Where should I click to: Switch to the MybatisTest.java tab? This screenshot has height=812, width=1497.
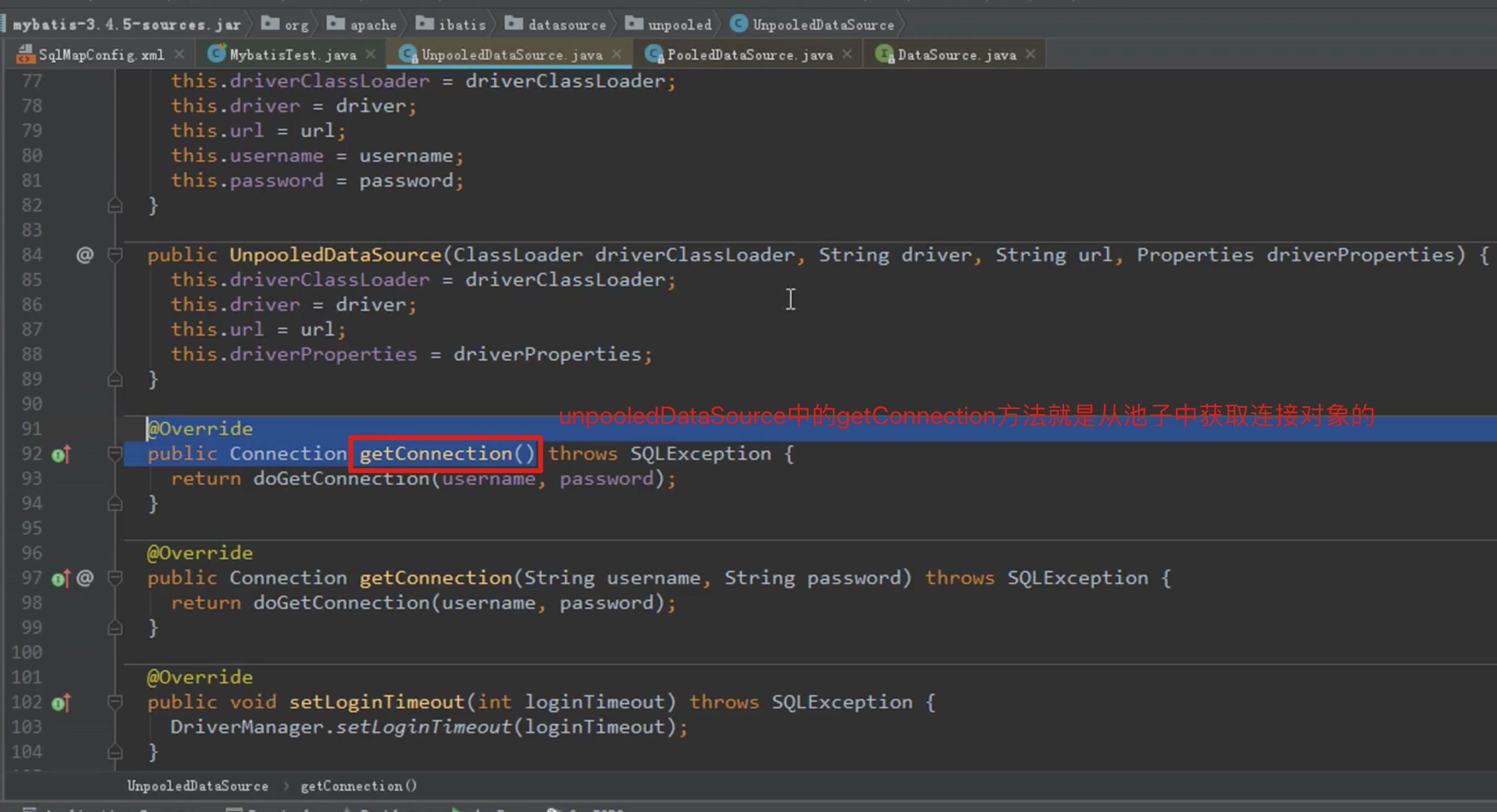(x=292, y=55)
